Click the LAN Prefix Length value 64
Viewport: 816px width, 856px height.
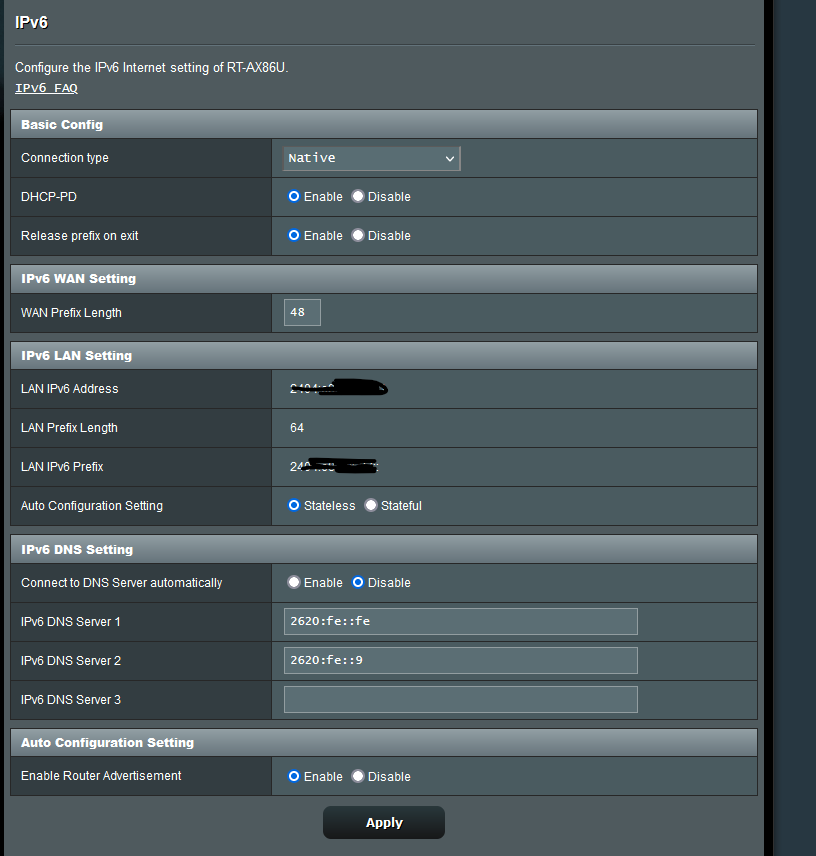pos(297,428)
